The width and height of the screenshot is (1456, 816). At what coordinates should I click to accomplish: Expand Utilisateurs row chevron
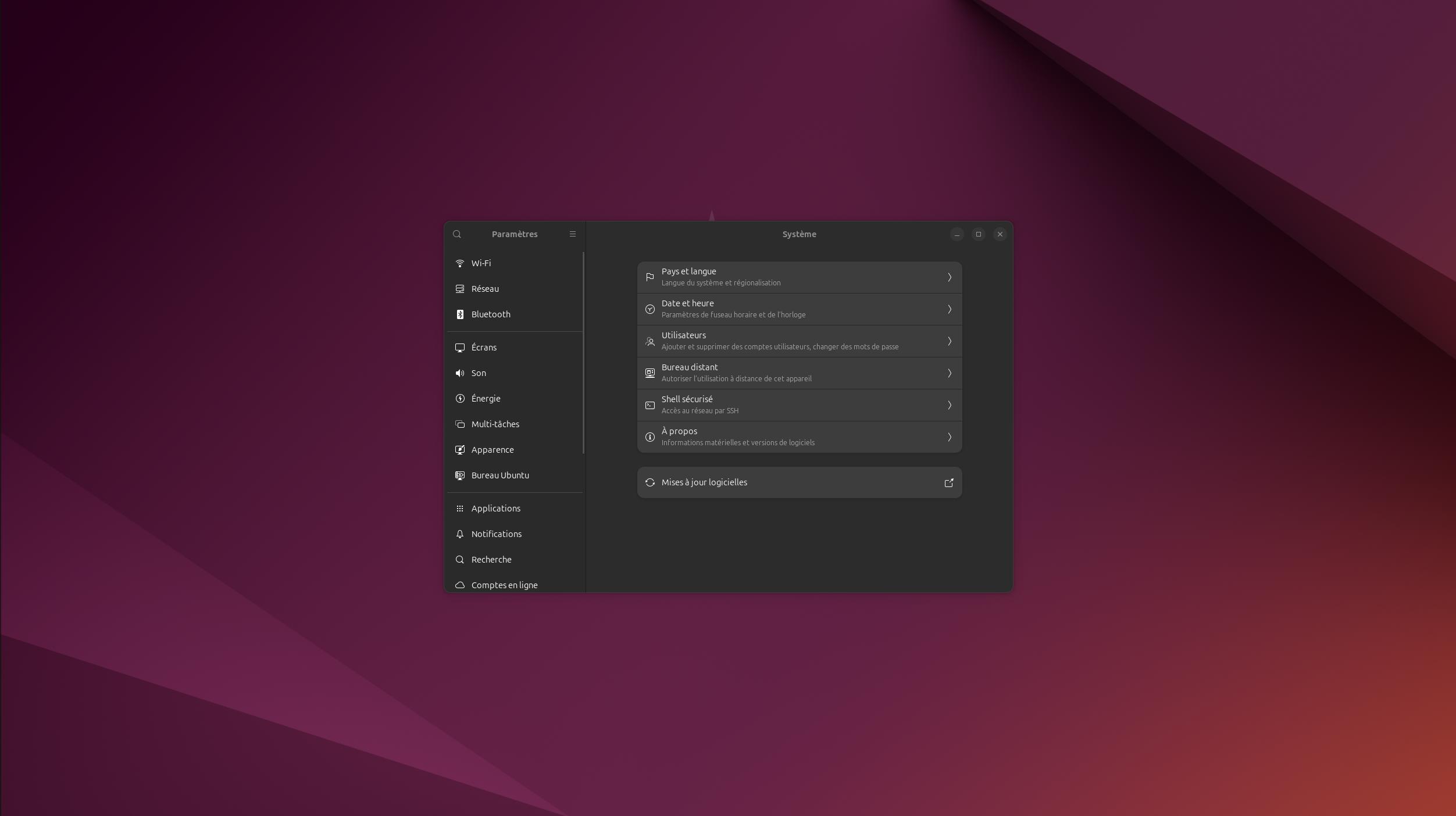(x=949, y=341)
